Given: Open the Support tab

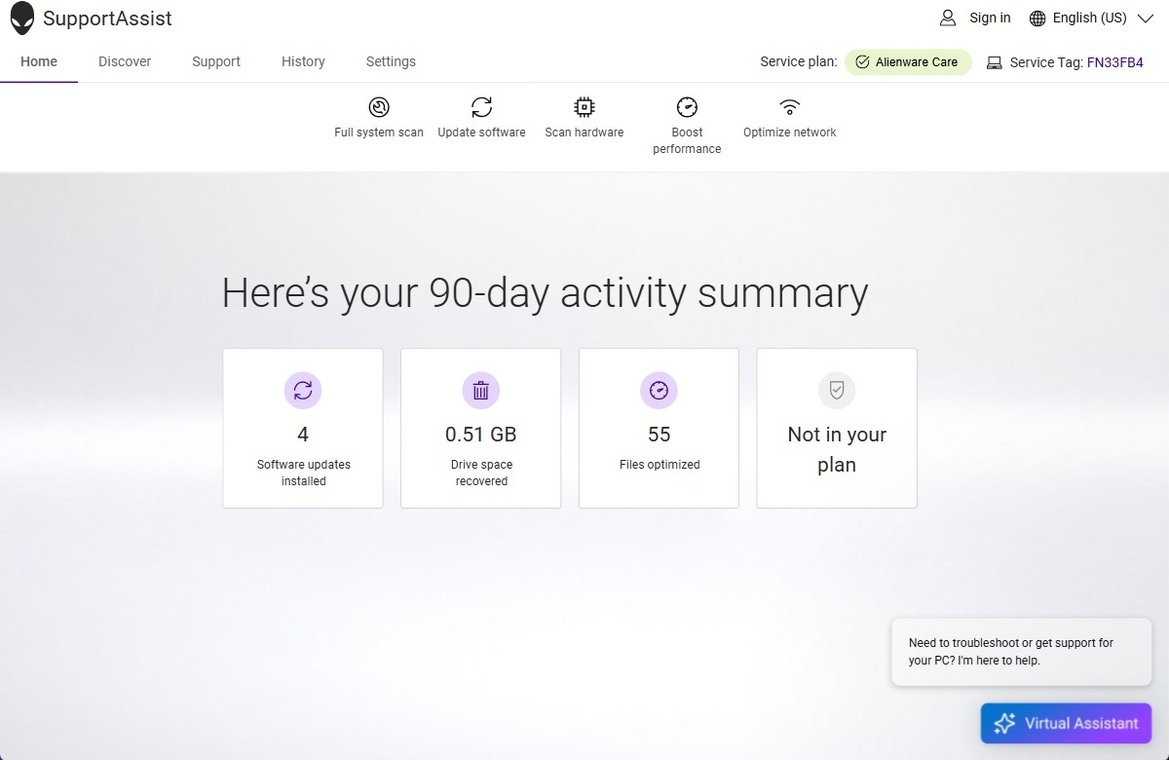Looking at the screenshot, I should click(x=216, y=62).
